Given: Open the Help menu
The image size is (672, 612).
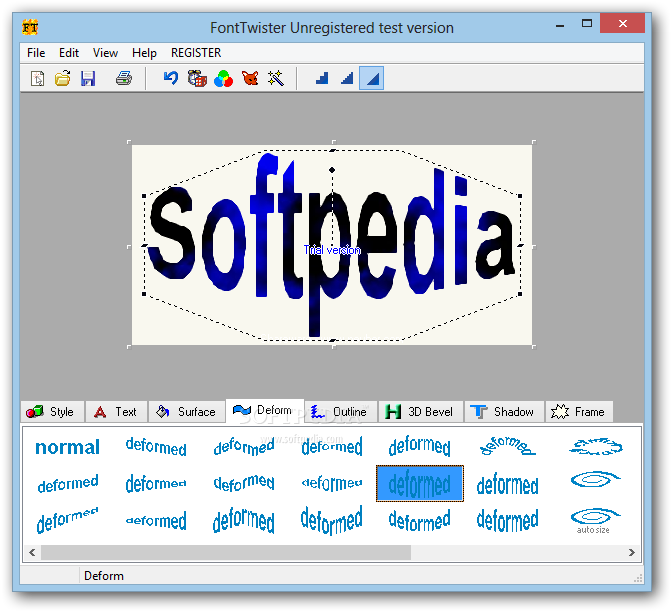Looking at the screenshot, I should (144, 53).
